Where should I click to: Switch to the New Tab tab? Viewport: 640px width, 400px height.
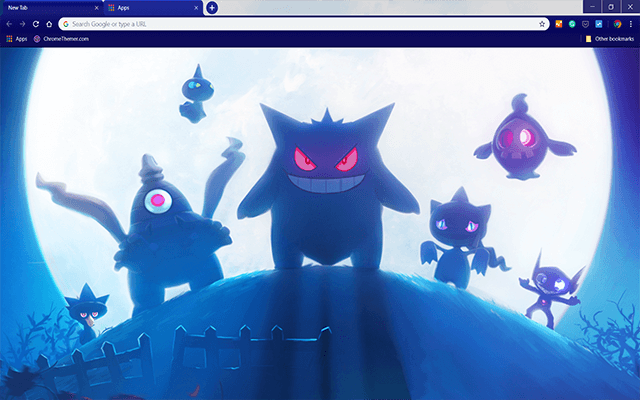point(51,8)
